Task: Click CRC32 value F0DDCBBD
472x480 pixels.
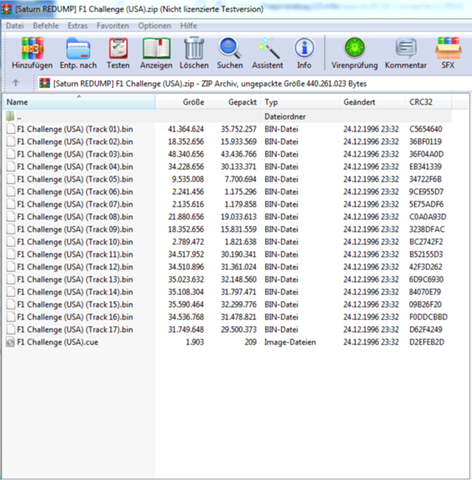Action: pyautogui.click(x=428, y=317)
